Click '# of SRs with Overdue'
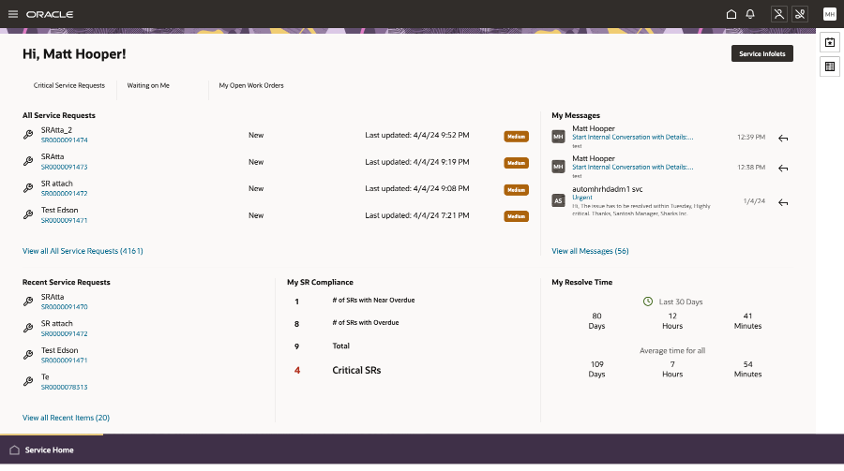 pyautogui.click(x=365, y=322)
